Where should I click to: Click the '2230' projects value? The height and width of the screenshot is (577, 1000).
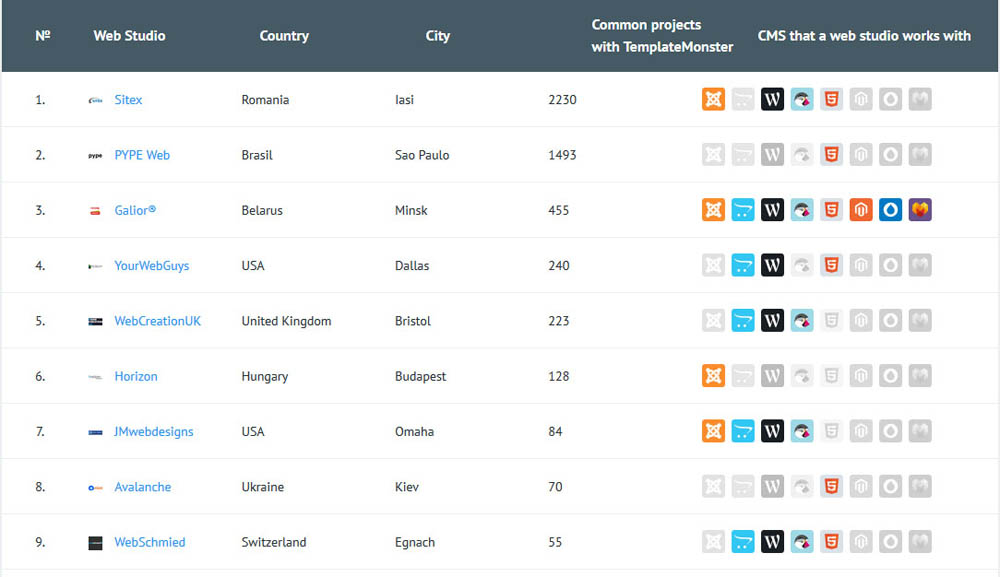point(562,99)
